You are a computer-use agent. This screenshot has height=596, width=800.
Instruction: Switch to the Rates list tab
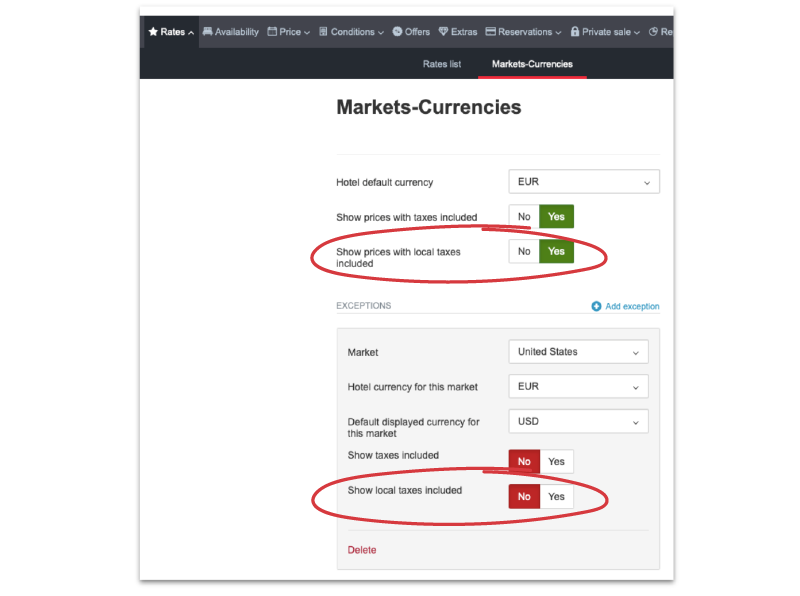(442, 64)
